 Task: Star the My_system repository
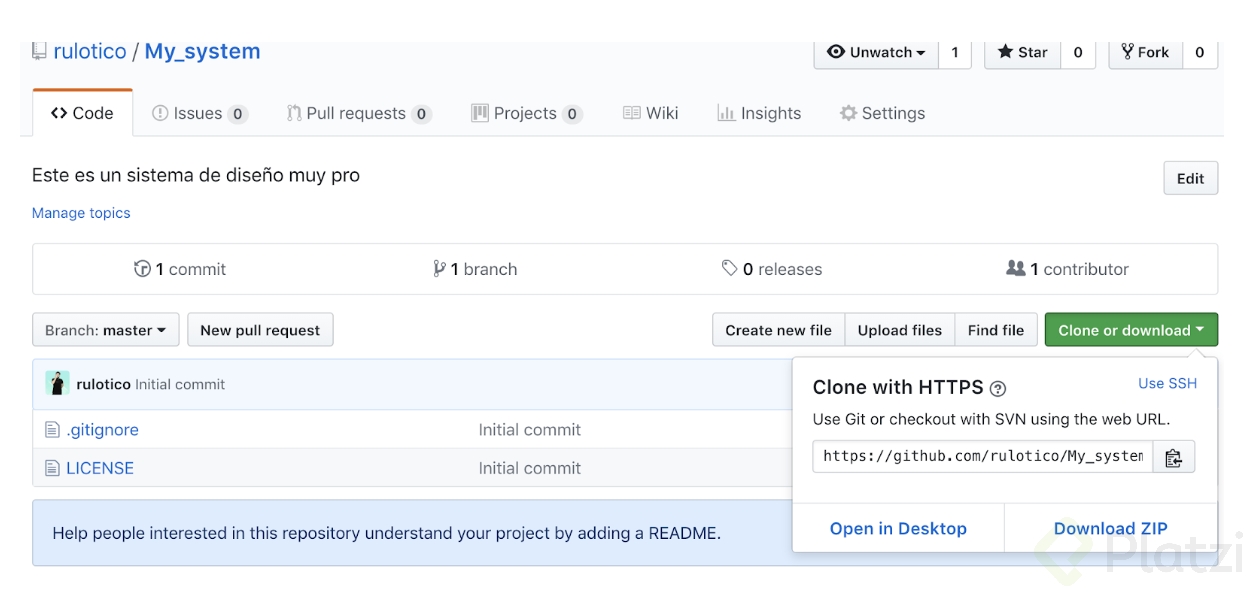[x=1022, y=52]
